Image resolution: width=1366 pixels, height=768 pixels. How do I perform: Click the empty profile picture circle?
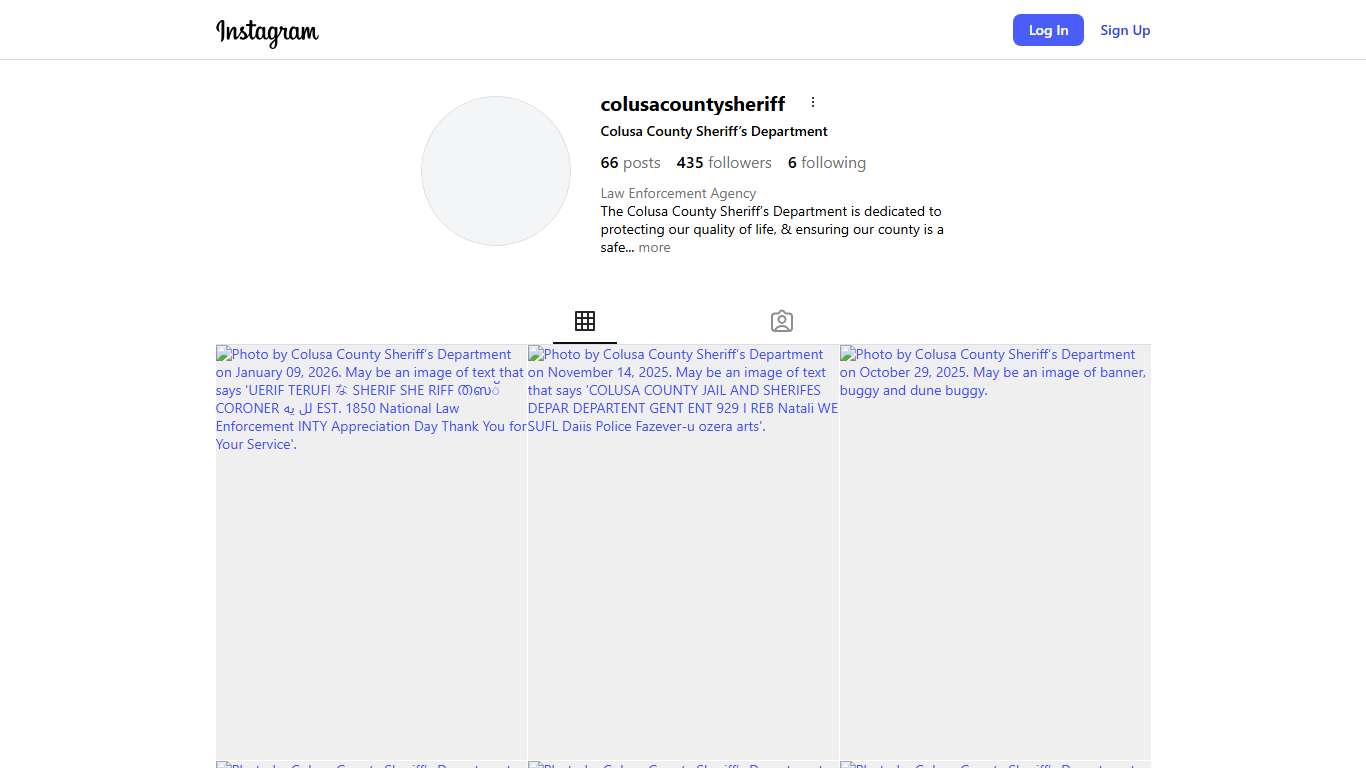point(496,171)
